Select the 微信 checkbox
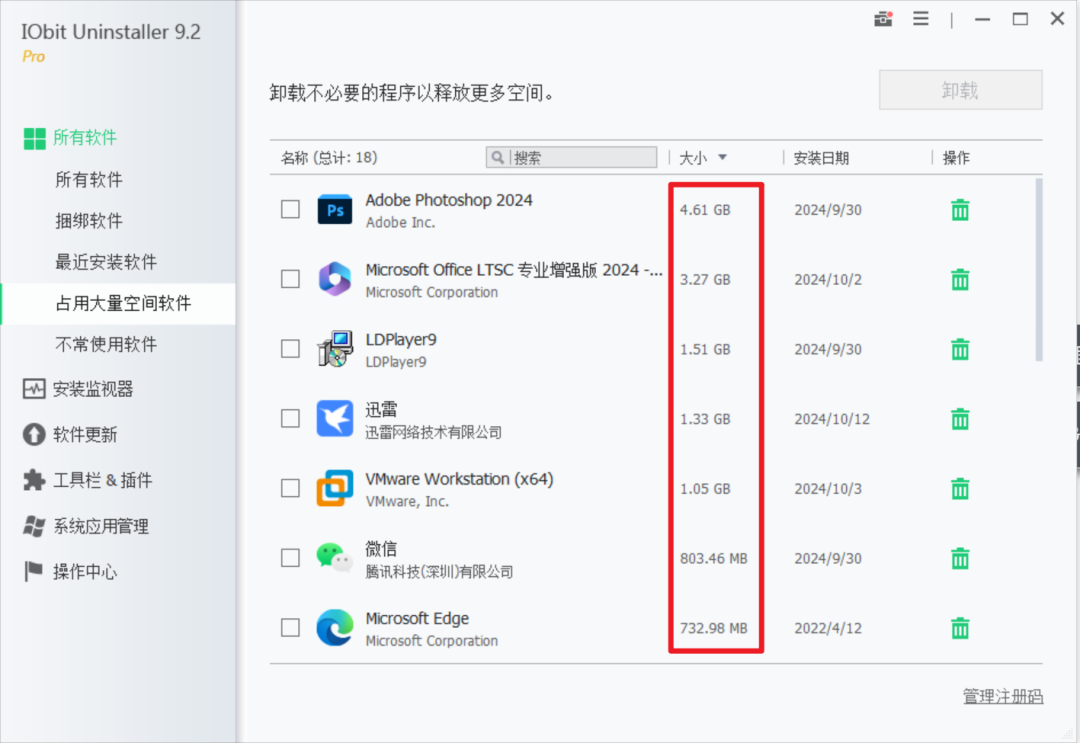1080x743 pixels. (291, 558)
